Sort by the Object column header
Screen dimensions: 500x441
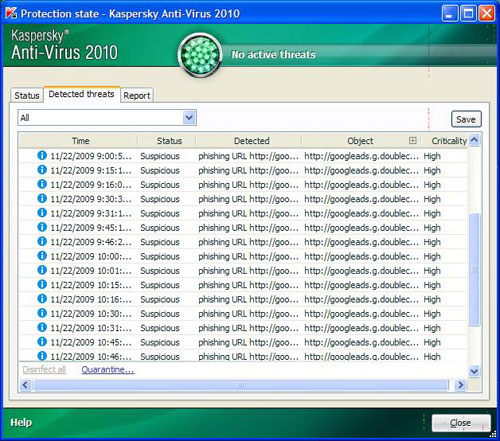(360, 141)
